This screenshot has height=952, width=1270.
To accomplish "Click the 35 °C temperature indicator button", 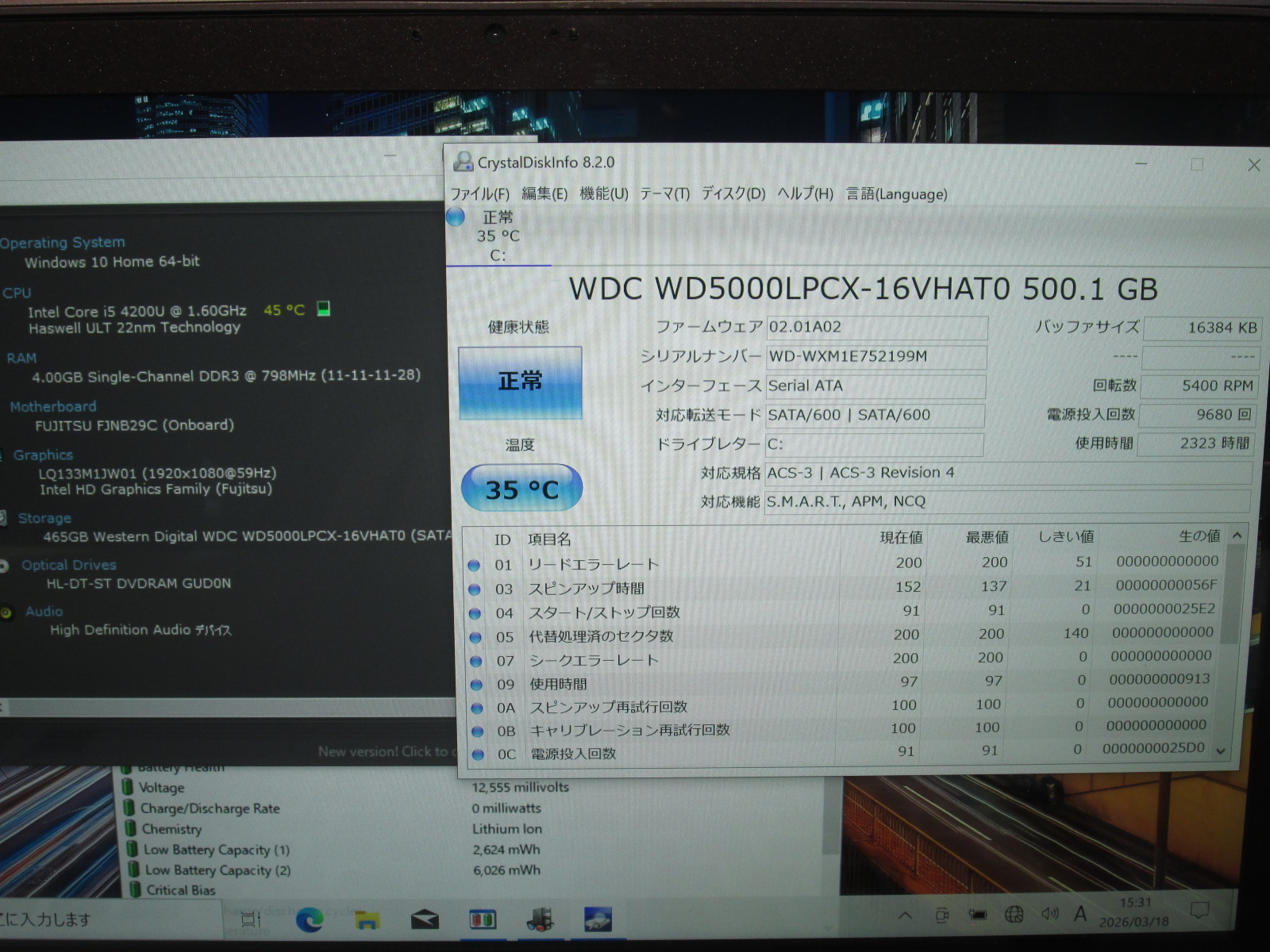I will [521, 489].
